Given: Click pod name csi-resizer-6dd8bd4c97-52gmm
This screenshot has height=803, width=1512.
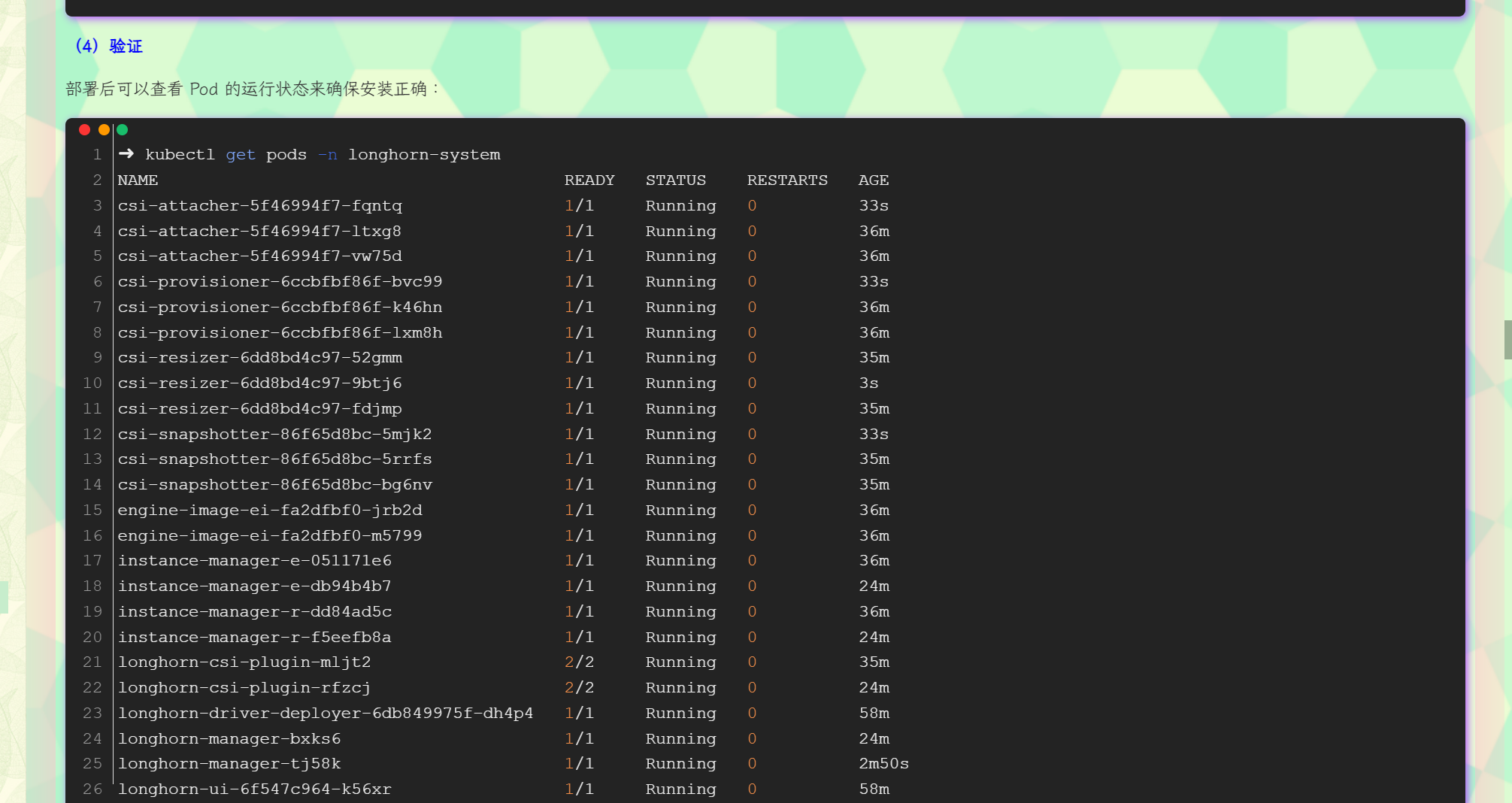Looking at the screenshot, I should pos(260,358).
